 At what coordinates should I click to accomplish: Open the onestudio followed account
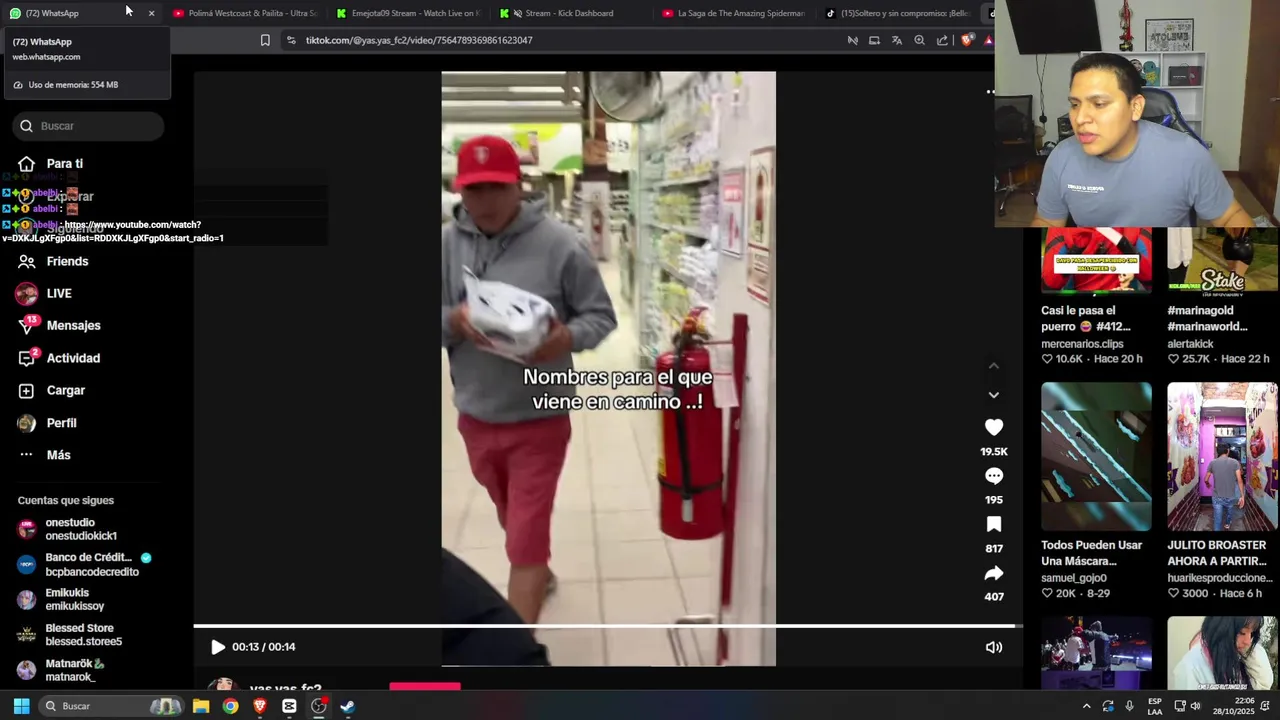[x=68, y=529]
